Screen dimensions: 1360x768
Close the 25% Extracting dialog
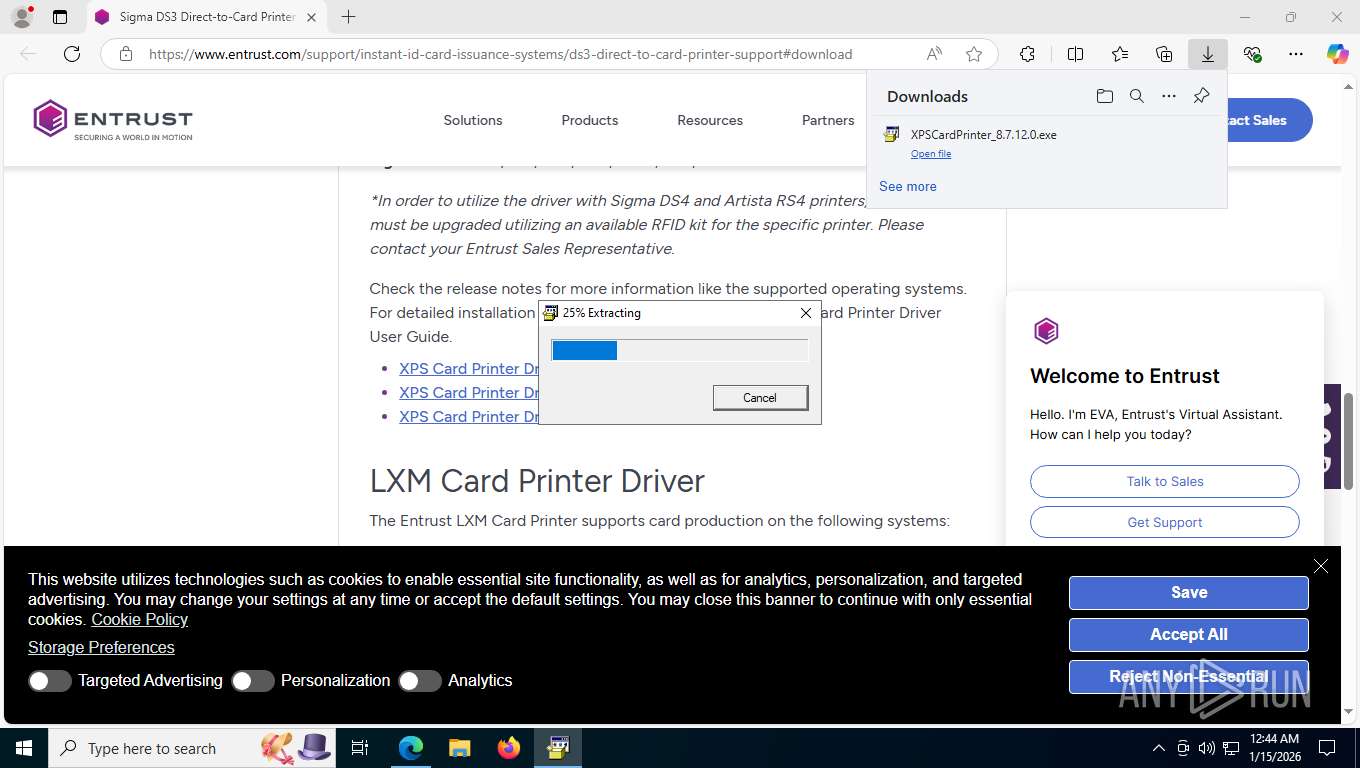[806, 313]
